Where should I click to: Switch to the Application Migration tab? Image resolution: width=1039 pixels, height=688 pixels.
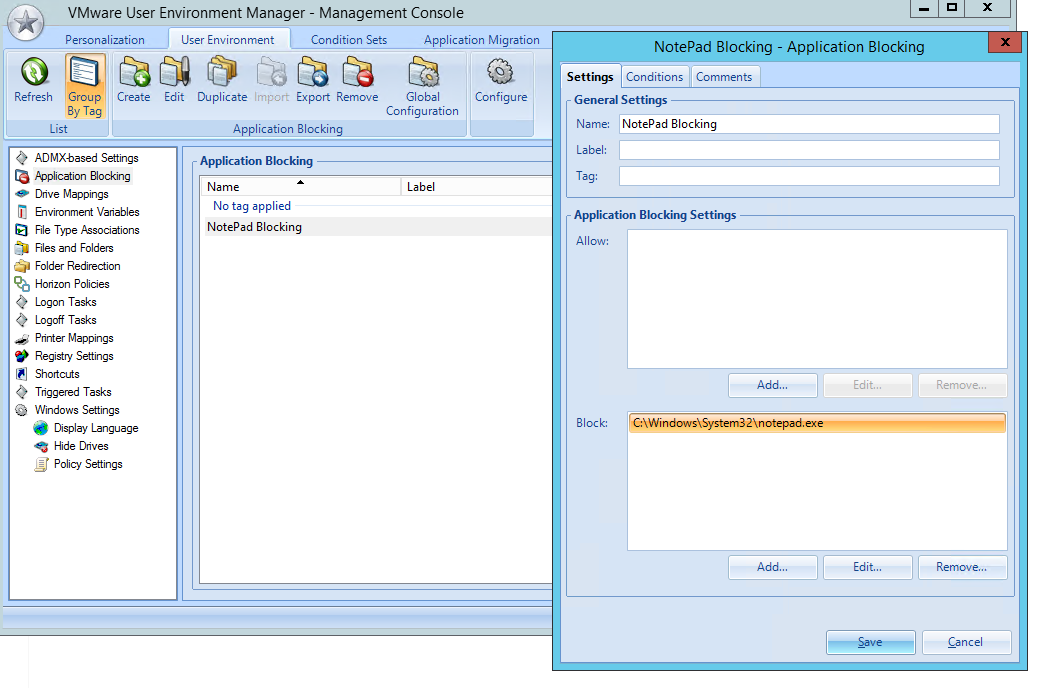(x=482, y=40)
